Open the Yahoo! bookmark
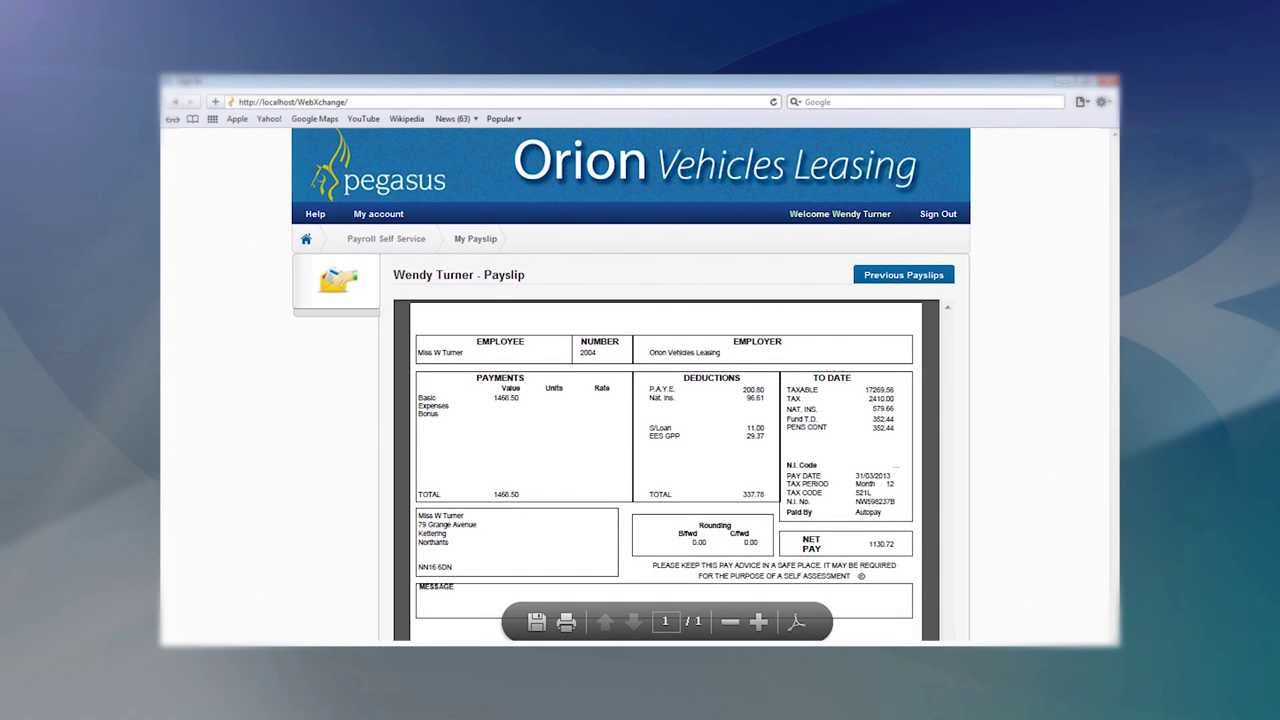The image size is (1280, 720). [269, 119]
